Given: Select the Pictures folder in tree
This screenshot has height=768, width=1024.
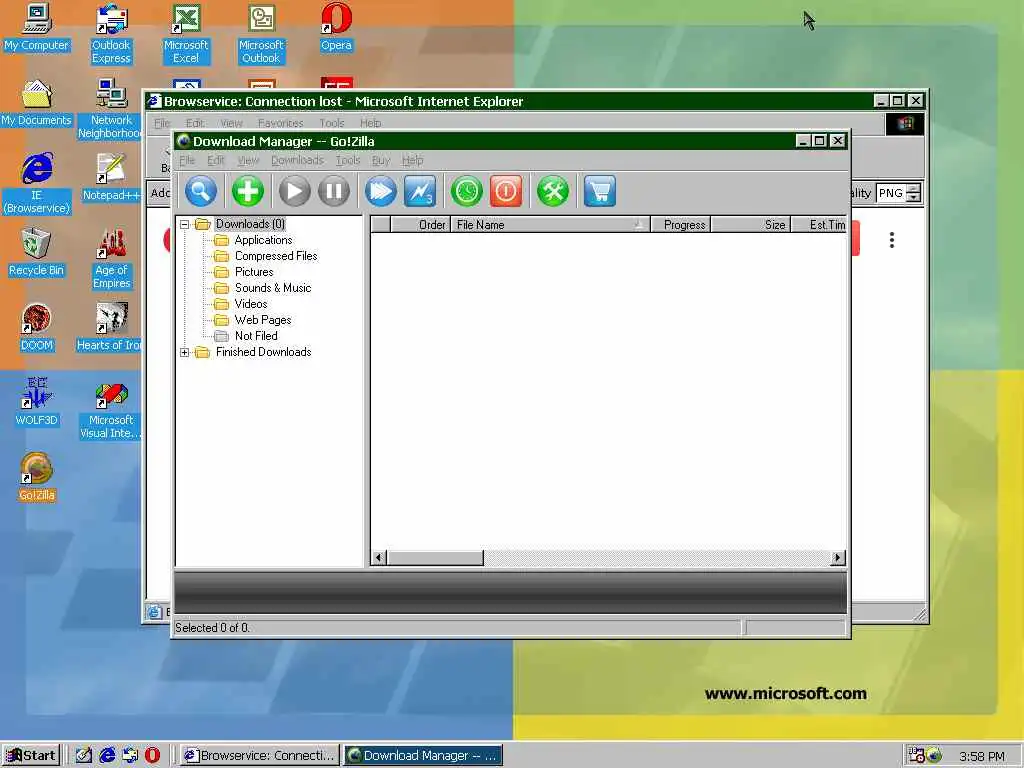Looking at the screenshot, I should coord(253,272).
